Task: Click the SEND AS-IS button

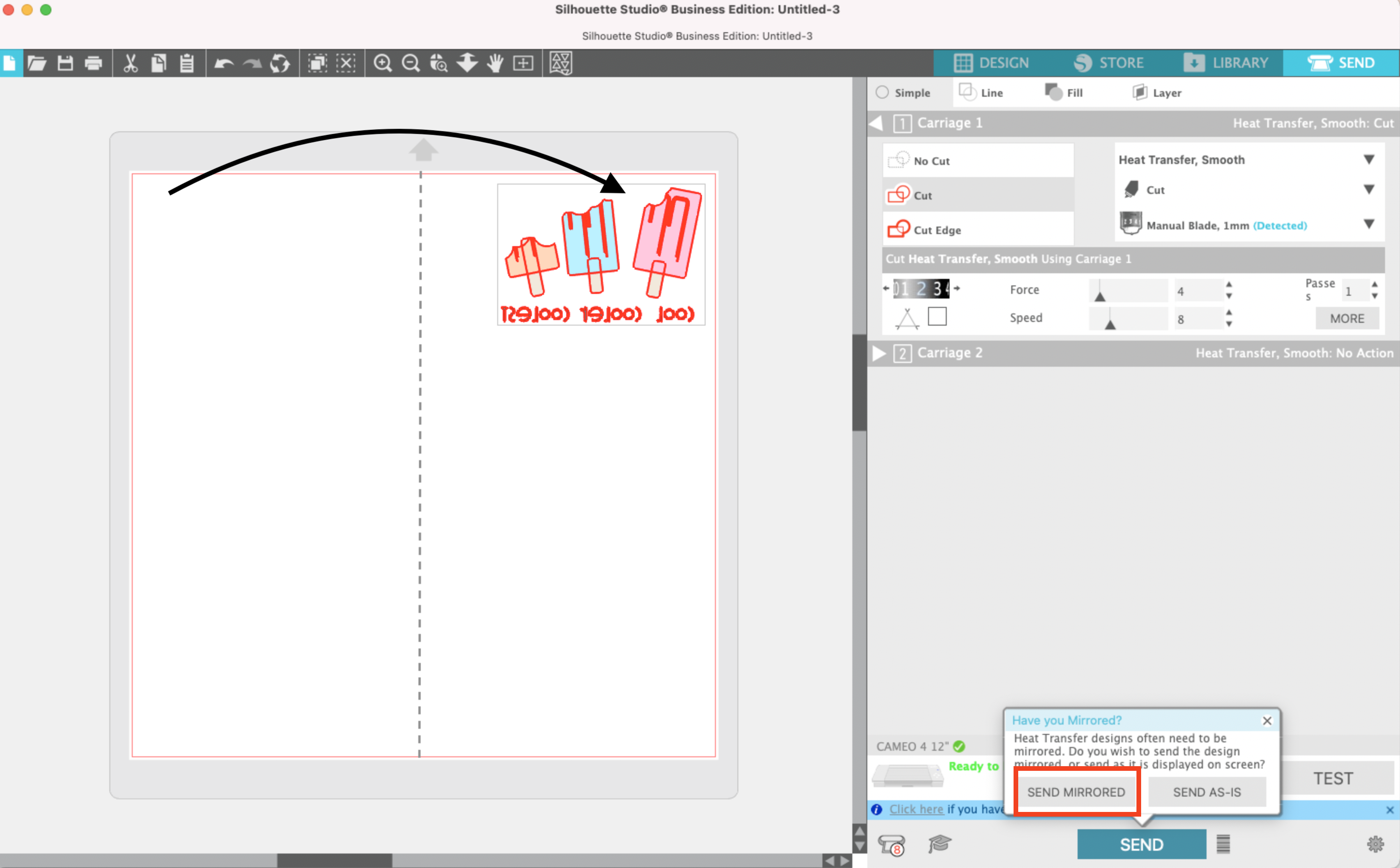Action: point(1207,792)
